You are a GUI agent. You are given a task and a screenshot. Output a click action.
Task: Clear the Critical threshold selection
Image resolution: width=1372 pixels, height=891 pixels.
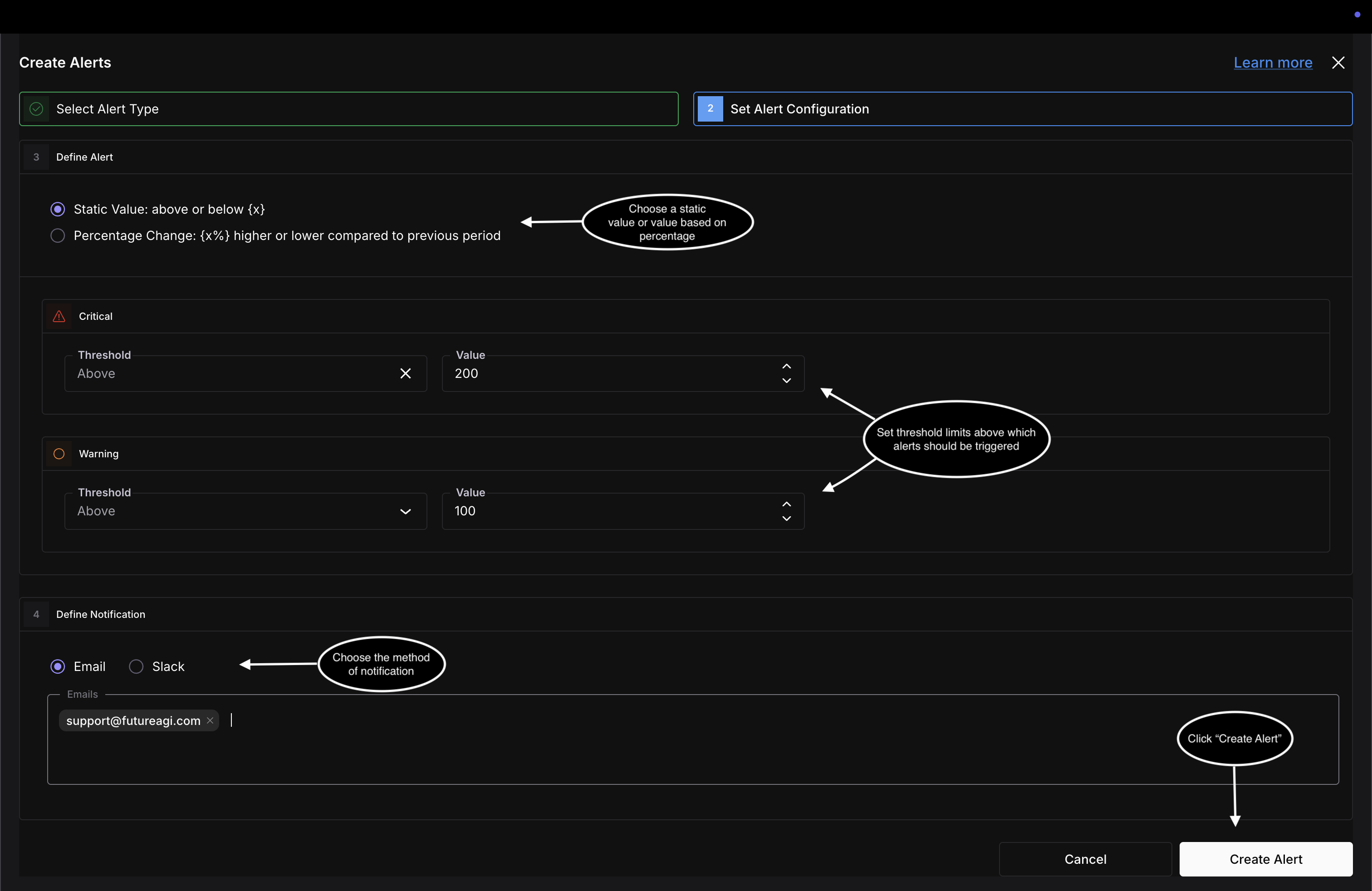click(406, 373)
